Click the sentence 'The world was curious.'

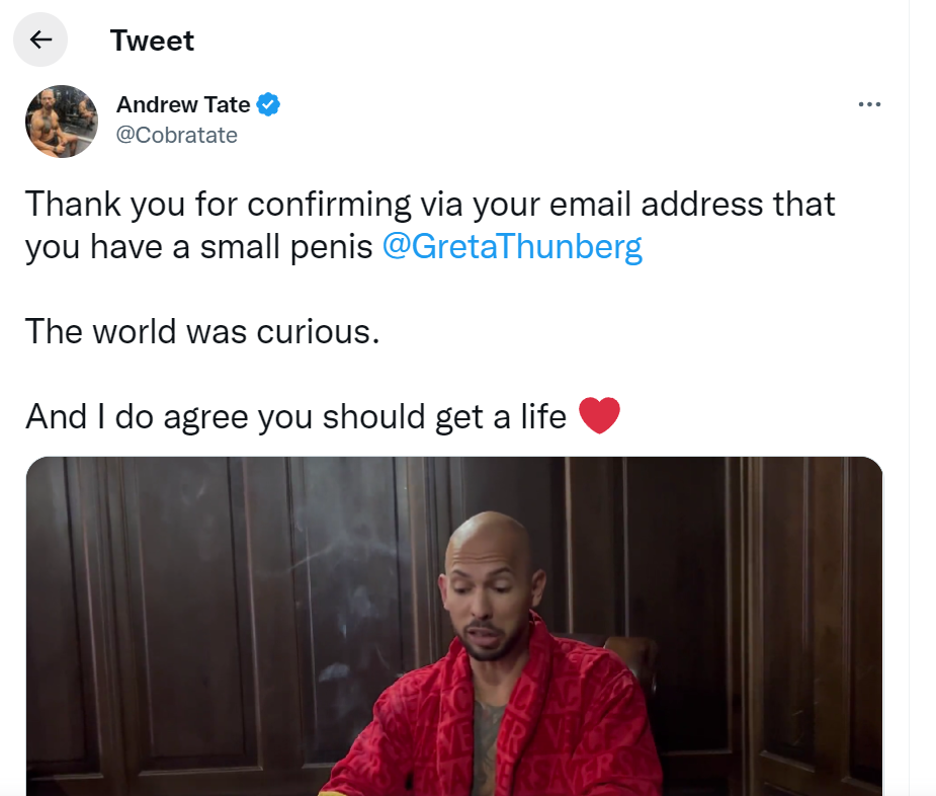202,331
